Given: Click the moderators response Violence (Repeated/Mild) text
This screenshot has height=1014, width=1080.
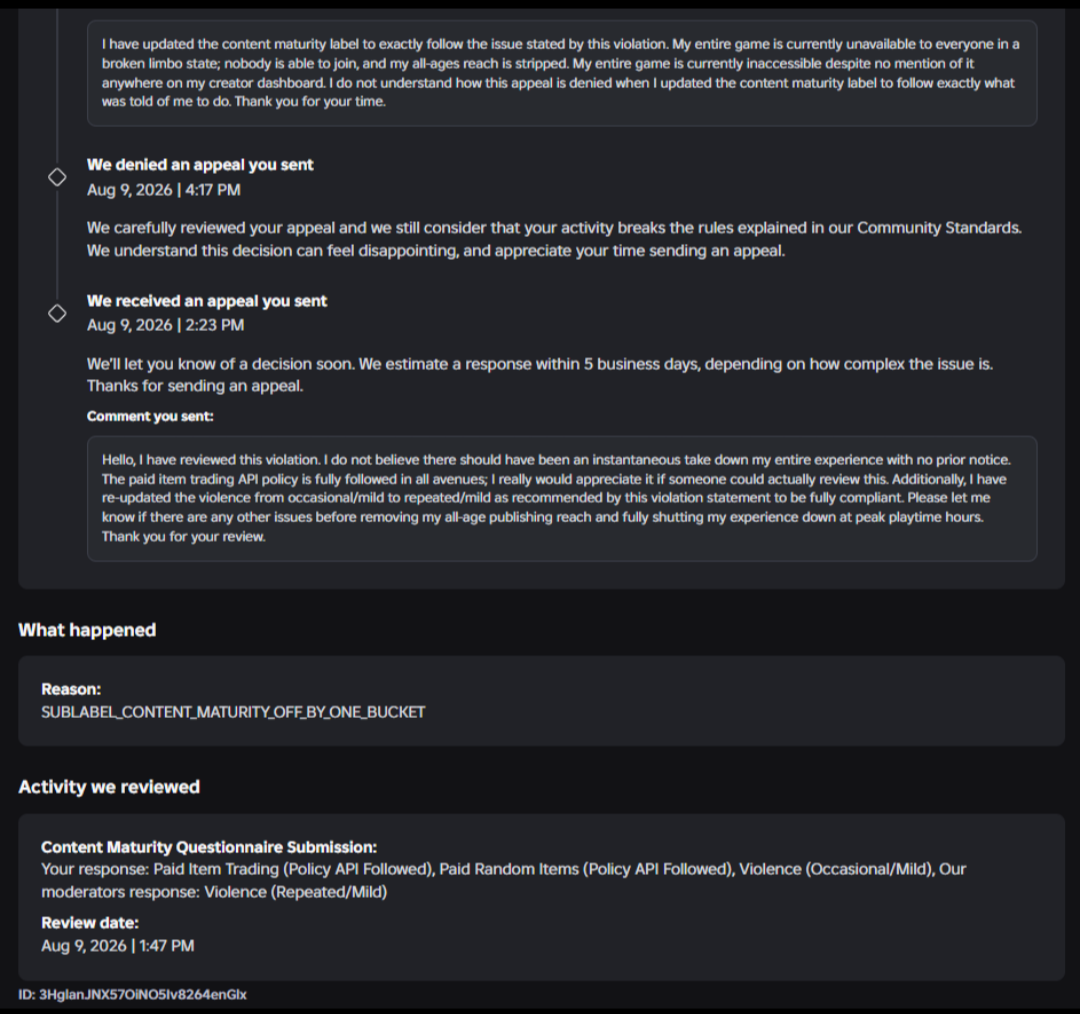Looking at the screenshot, I should [x=295, y=891].
